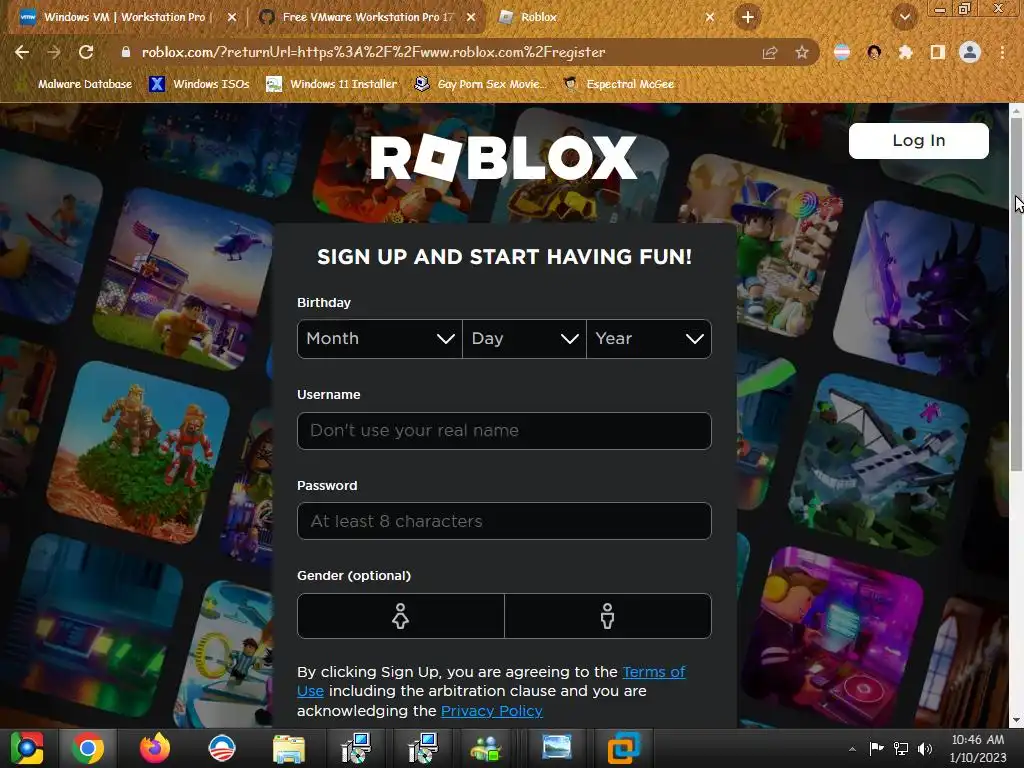Open the Chrome three-dot menu

point(1002,52)
